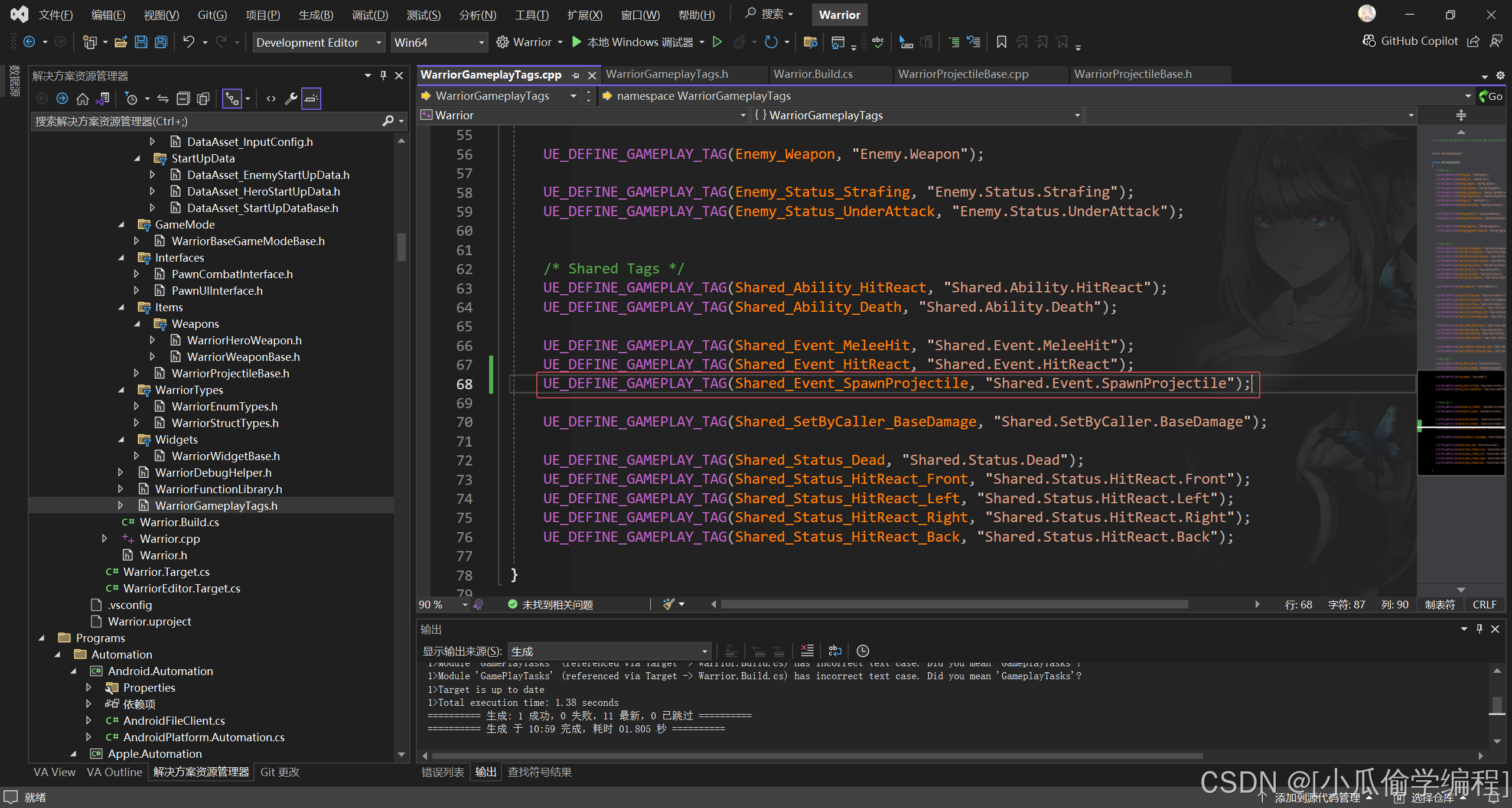This screenshot has width=1512, height=808.
Task: Click the Collapse All icon in Solution Explorer
Action: (184, 99)
